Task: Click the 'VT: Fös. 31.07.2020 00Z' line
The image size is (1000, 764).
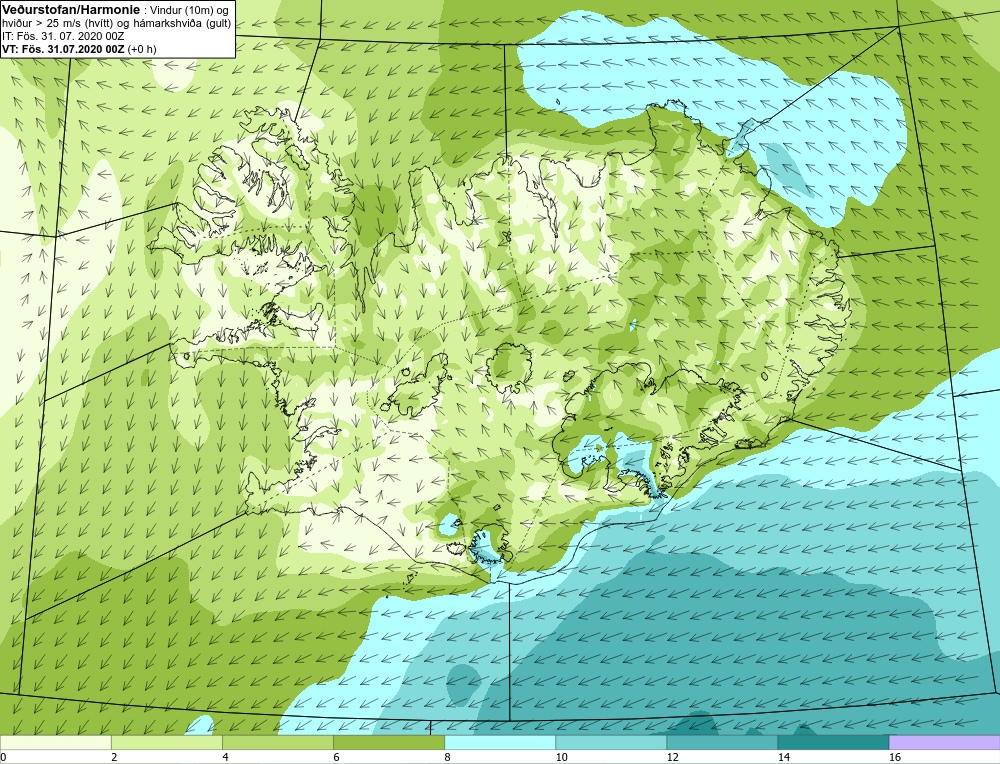Action: (63, 49)
